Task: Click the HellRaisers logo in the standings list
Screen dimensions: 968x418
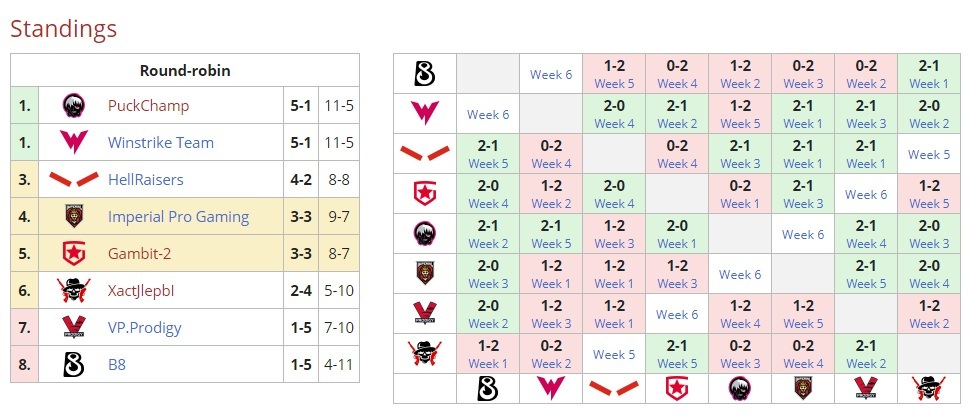Action: pos(72,180)
